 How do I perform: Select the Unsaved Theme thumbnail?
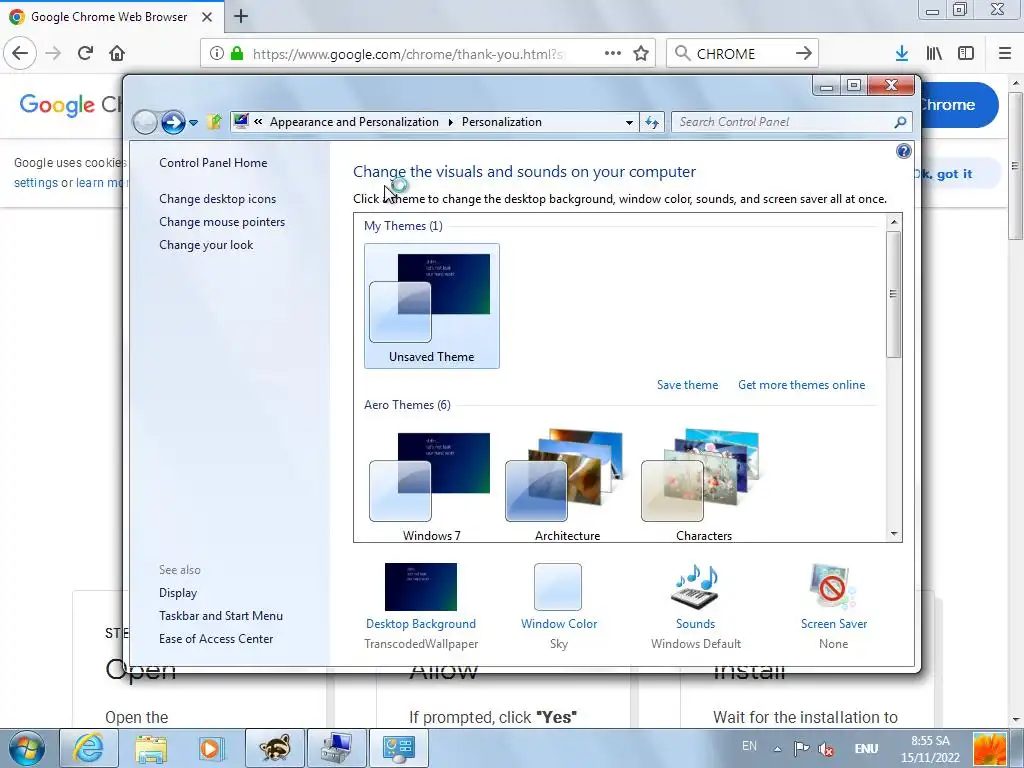432,306
